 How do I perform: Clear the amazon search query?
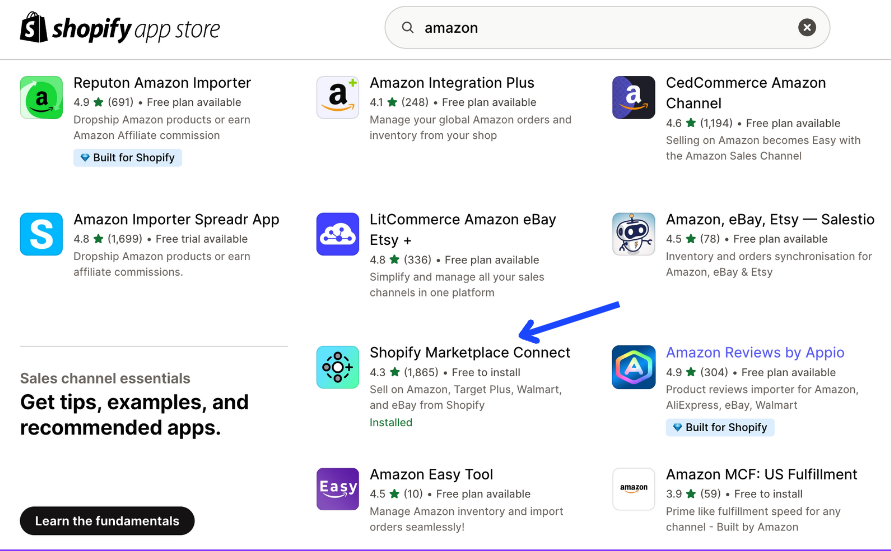(807, 27)
